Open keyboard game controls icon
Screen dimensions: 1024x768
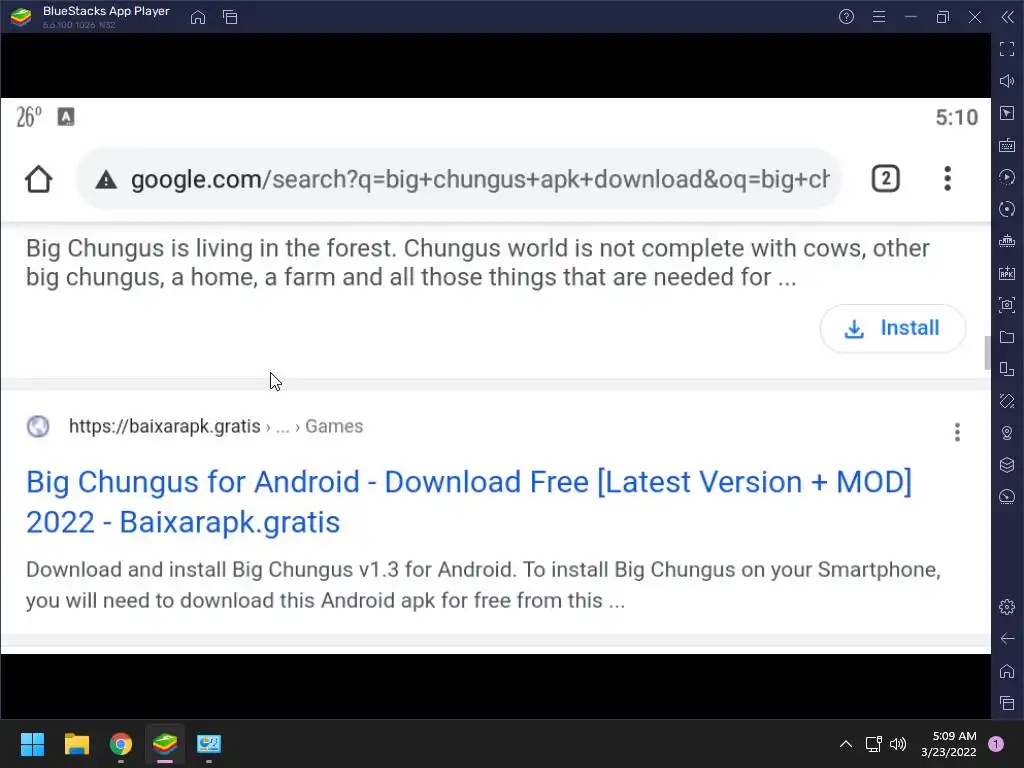coord(1007,145)
